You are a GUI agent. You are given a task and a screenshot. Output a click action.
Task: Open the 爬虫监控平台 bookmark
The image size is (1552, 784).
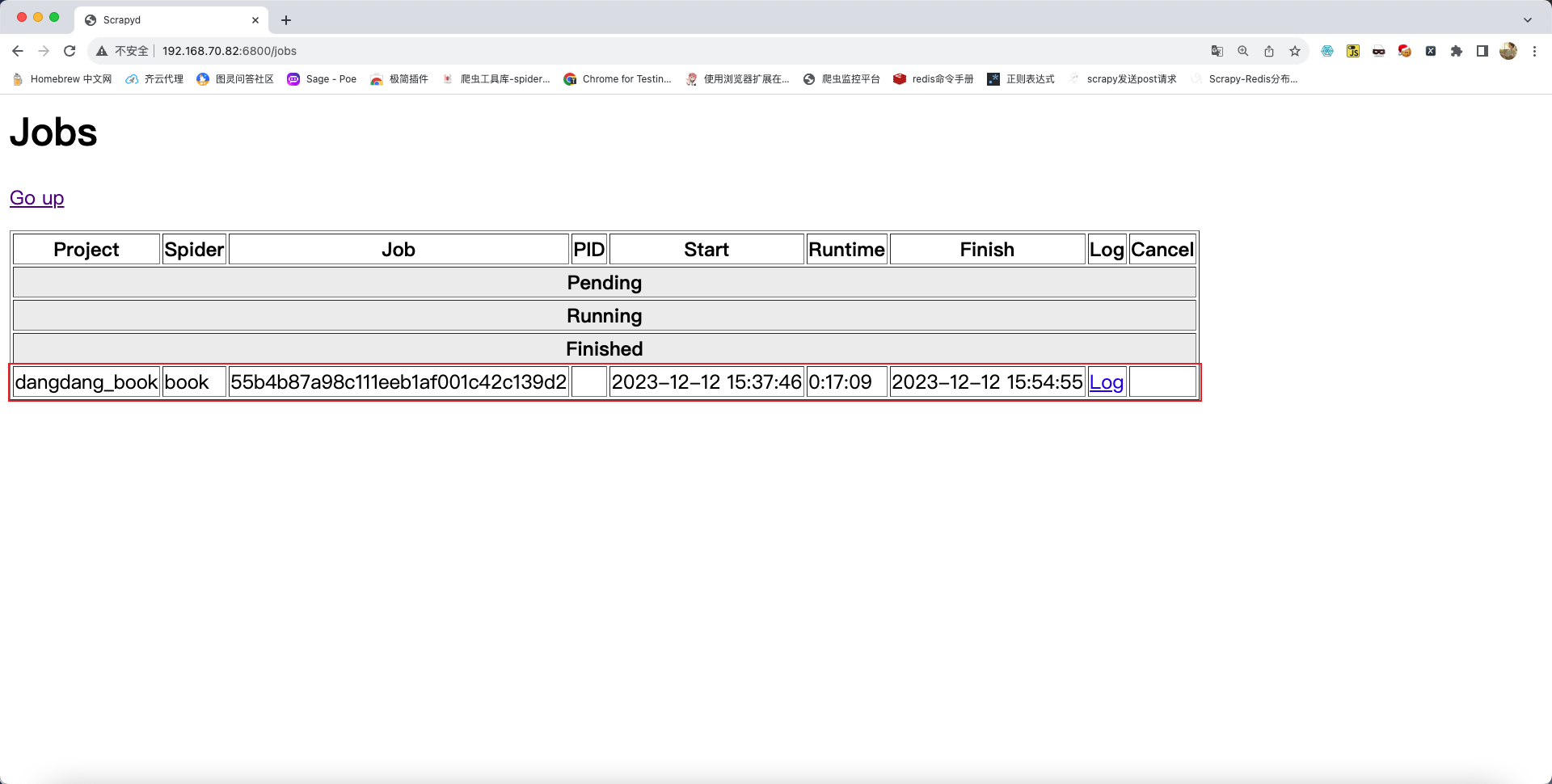841,79
